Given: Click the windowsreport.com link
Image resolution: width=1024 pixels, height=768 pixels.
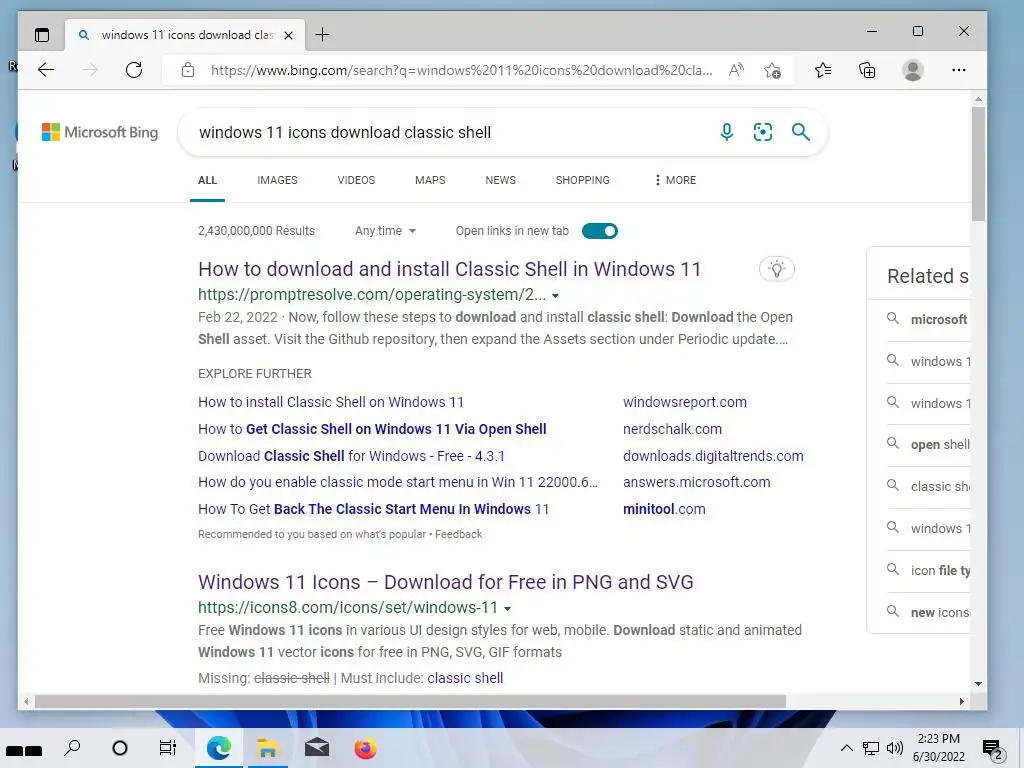Looking at the screenshot, I should coord(684,402).
